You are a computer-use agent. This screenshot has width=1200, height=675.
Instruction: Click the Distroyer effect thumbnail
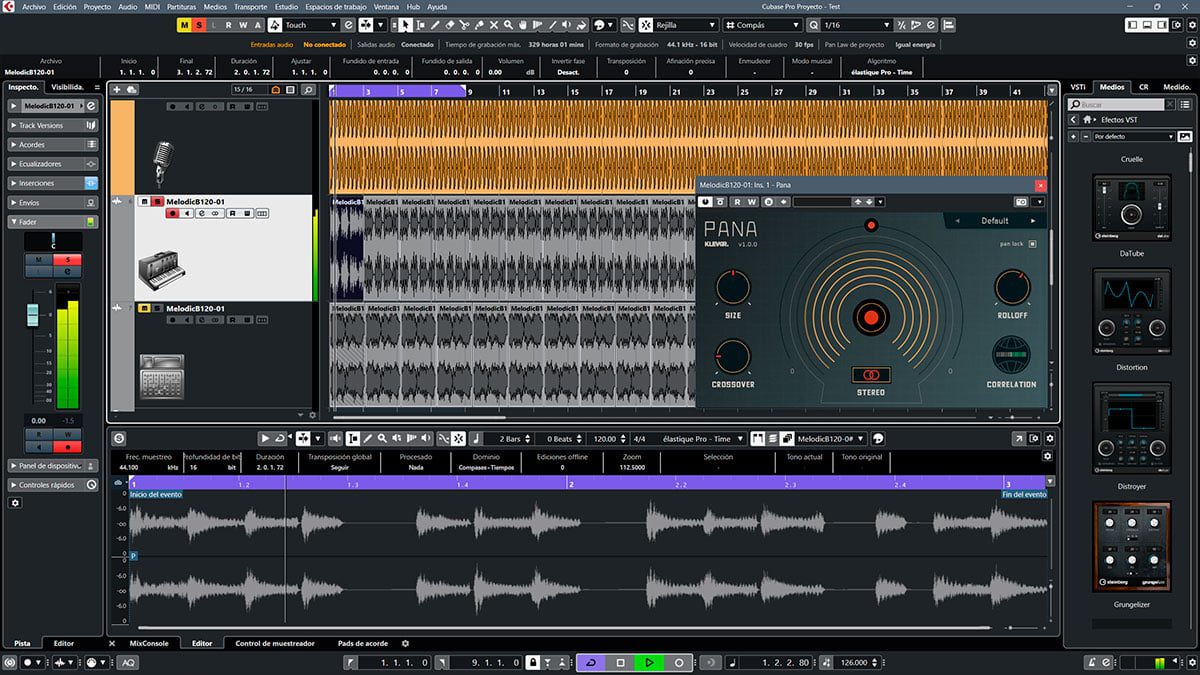pos(1132,431)
